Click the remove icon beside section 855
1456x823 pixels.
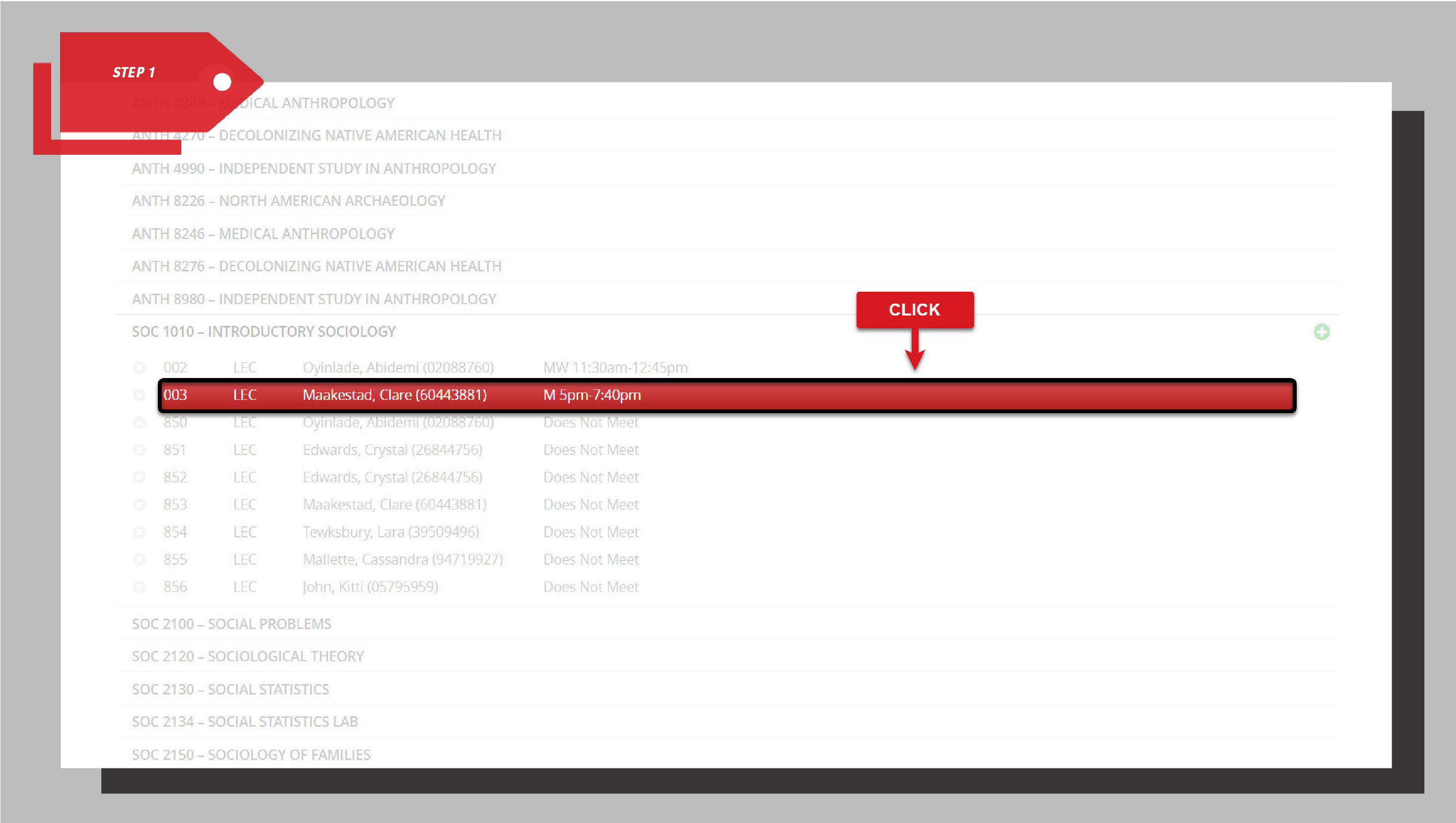(139, 559)
